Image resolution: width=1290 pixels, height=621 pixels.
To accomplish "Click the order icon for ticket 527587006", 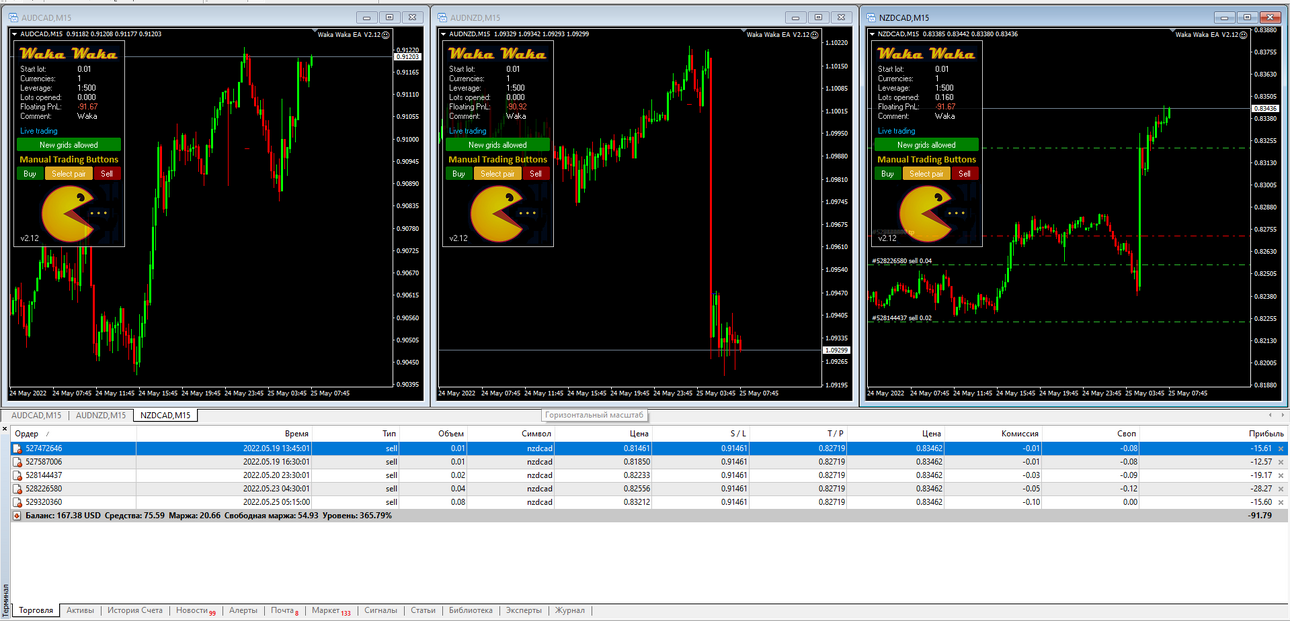I will coord(17,462).
